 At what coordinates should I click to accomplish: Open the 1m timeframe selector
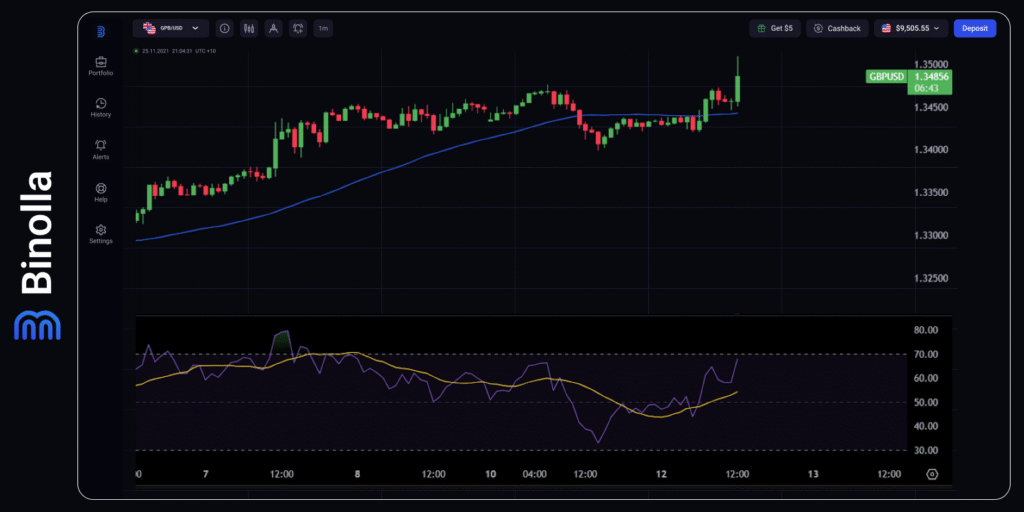(323, 29)
